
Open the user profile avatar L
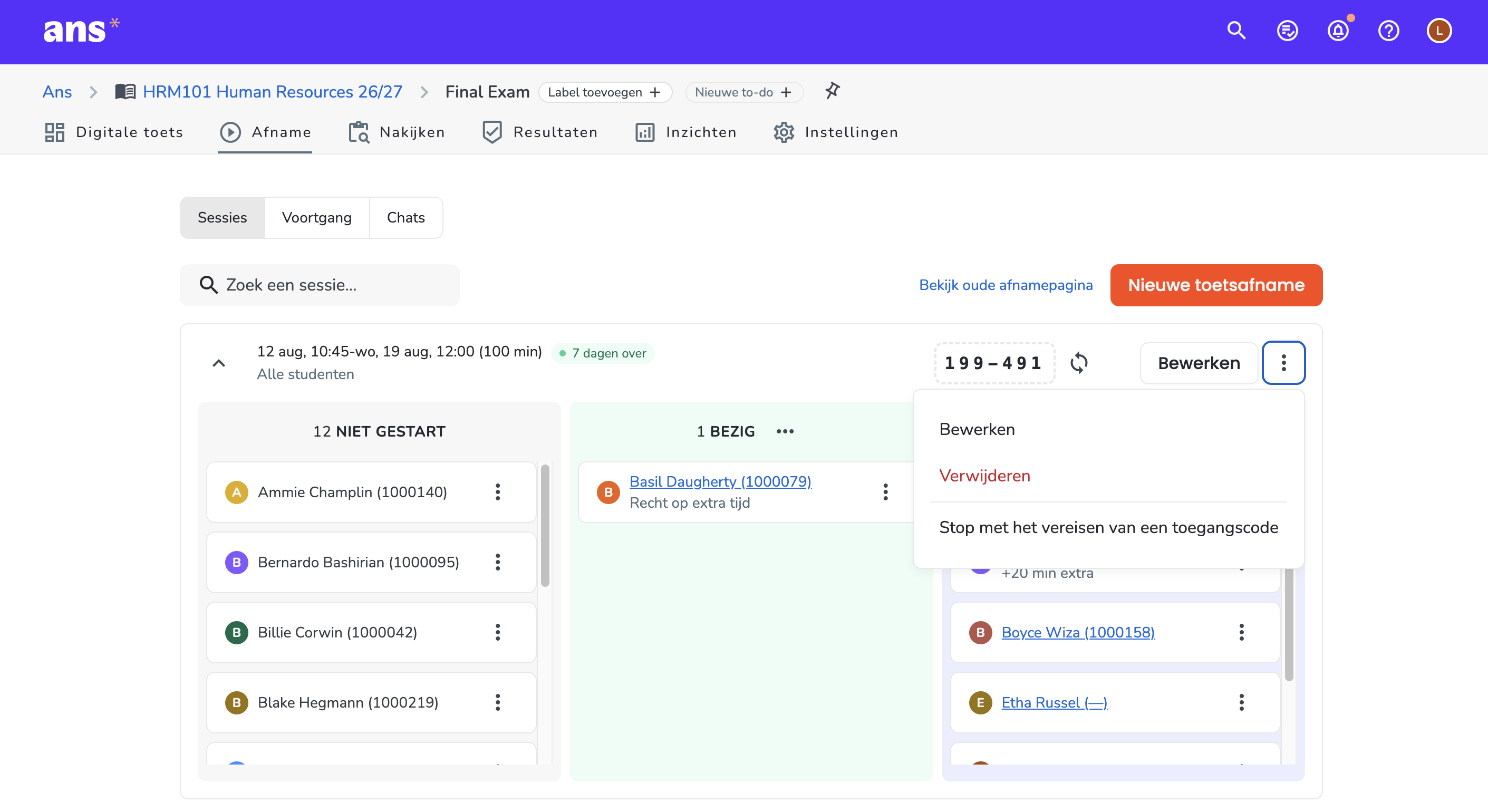pyautogui.click(x=1439, y=31)
